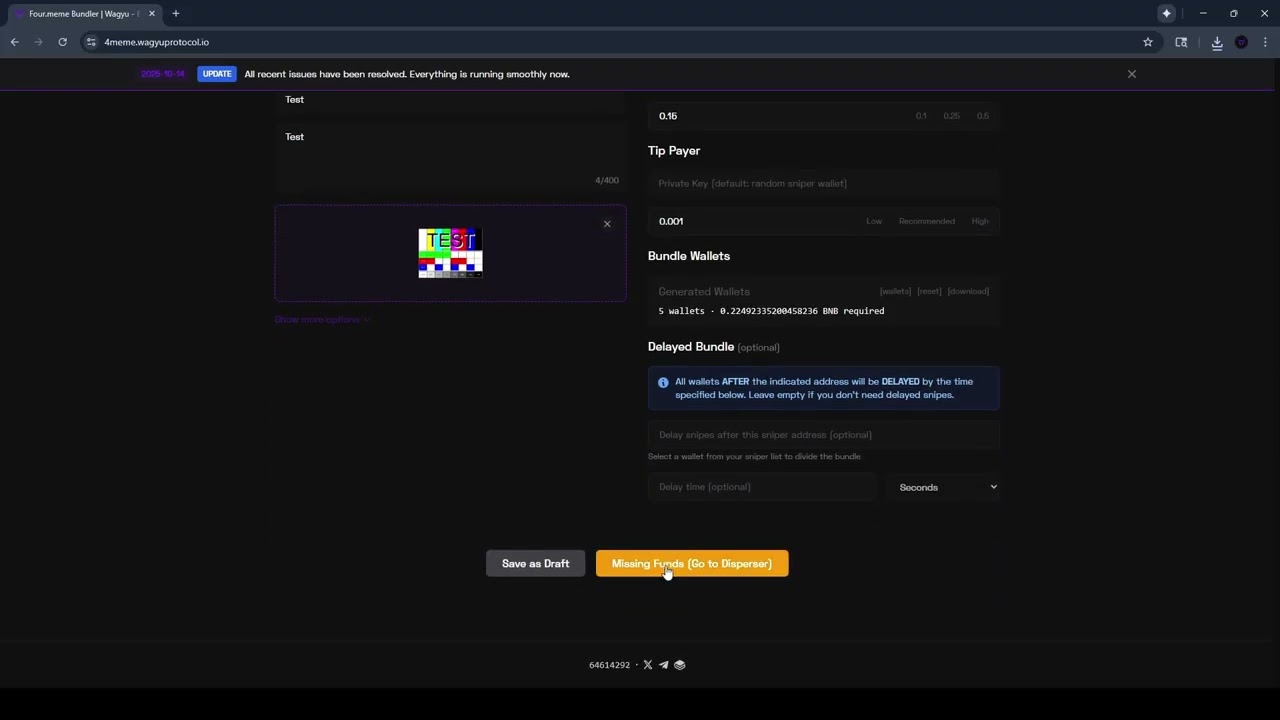The width and height of the screenshot is (1280, 720).
Task: Open the Chrome three-dot menu
Action: point(1266,42)
